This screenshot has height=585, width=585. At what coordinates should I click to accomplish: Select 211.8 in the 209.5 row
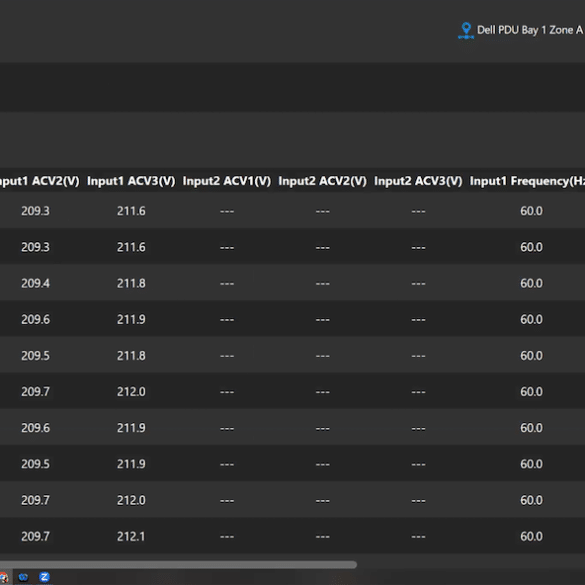point(131,356)
